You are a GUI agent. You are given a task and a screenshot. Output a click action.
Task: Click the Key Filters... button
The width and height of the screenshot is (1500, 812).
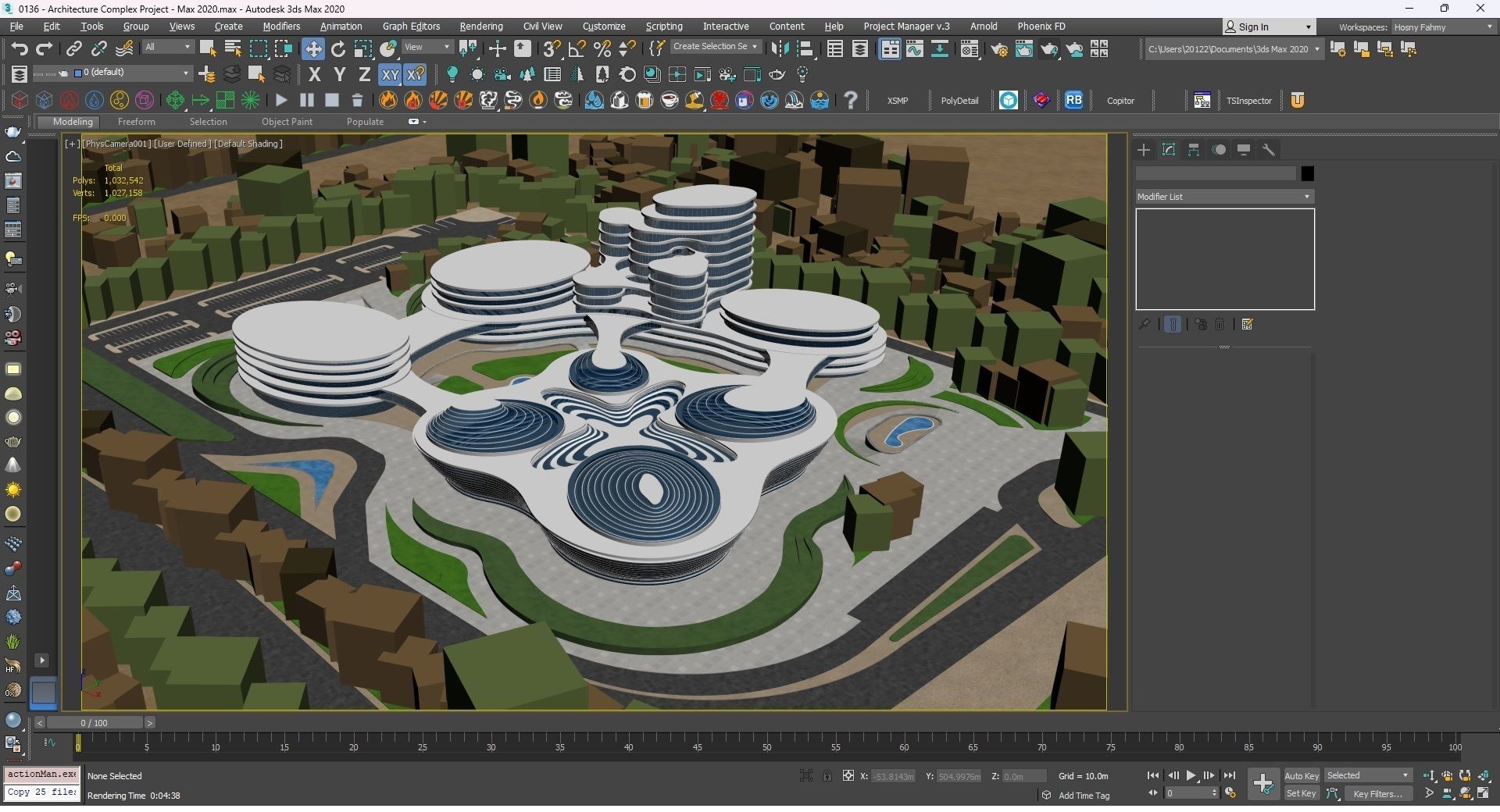click(1377, 793)
